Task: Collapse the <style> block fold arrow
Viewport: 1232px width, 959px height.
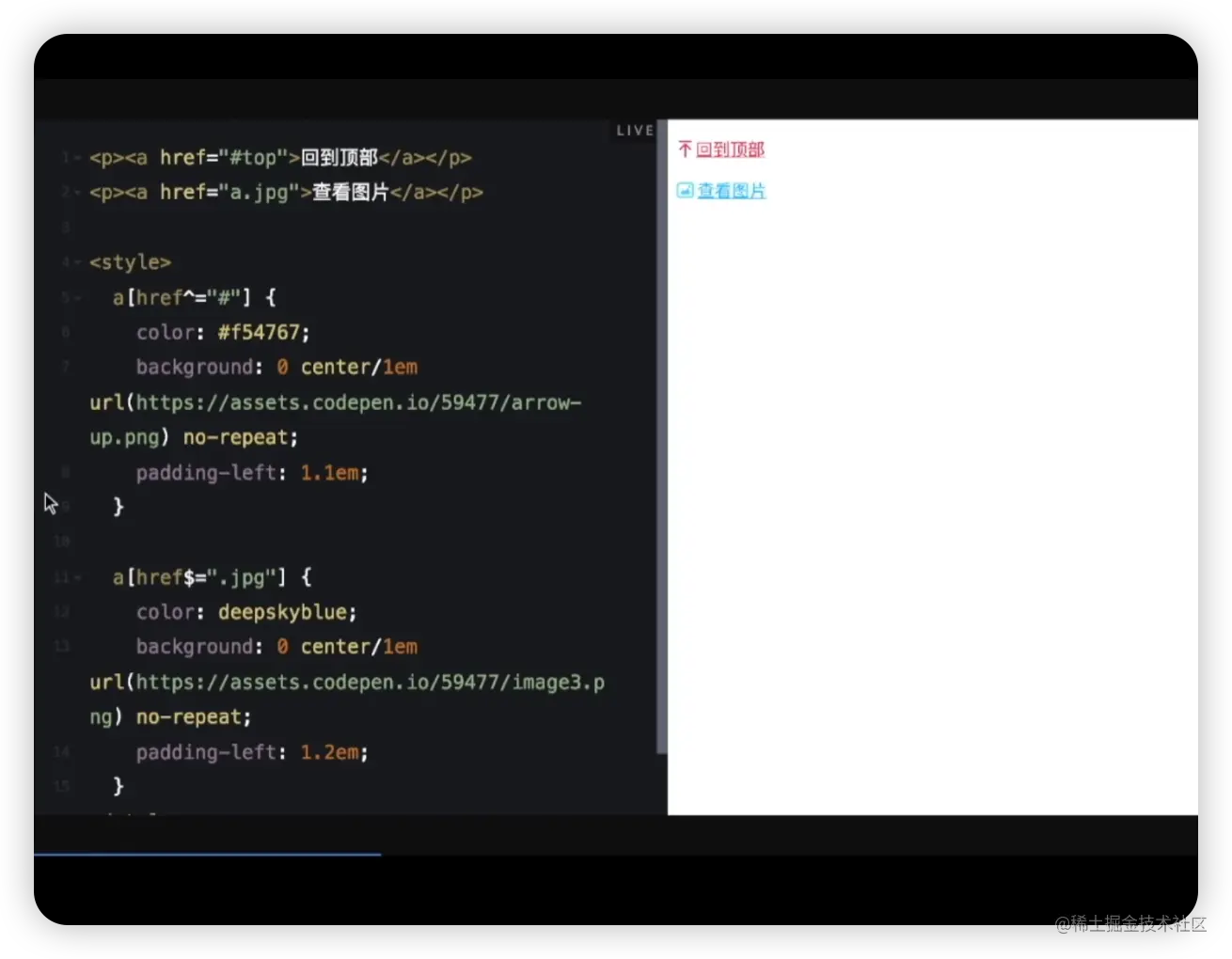Action: pos(77,262)
